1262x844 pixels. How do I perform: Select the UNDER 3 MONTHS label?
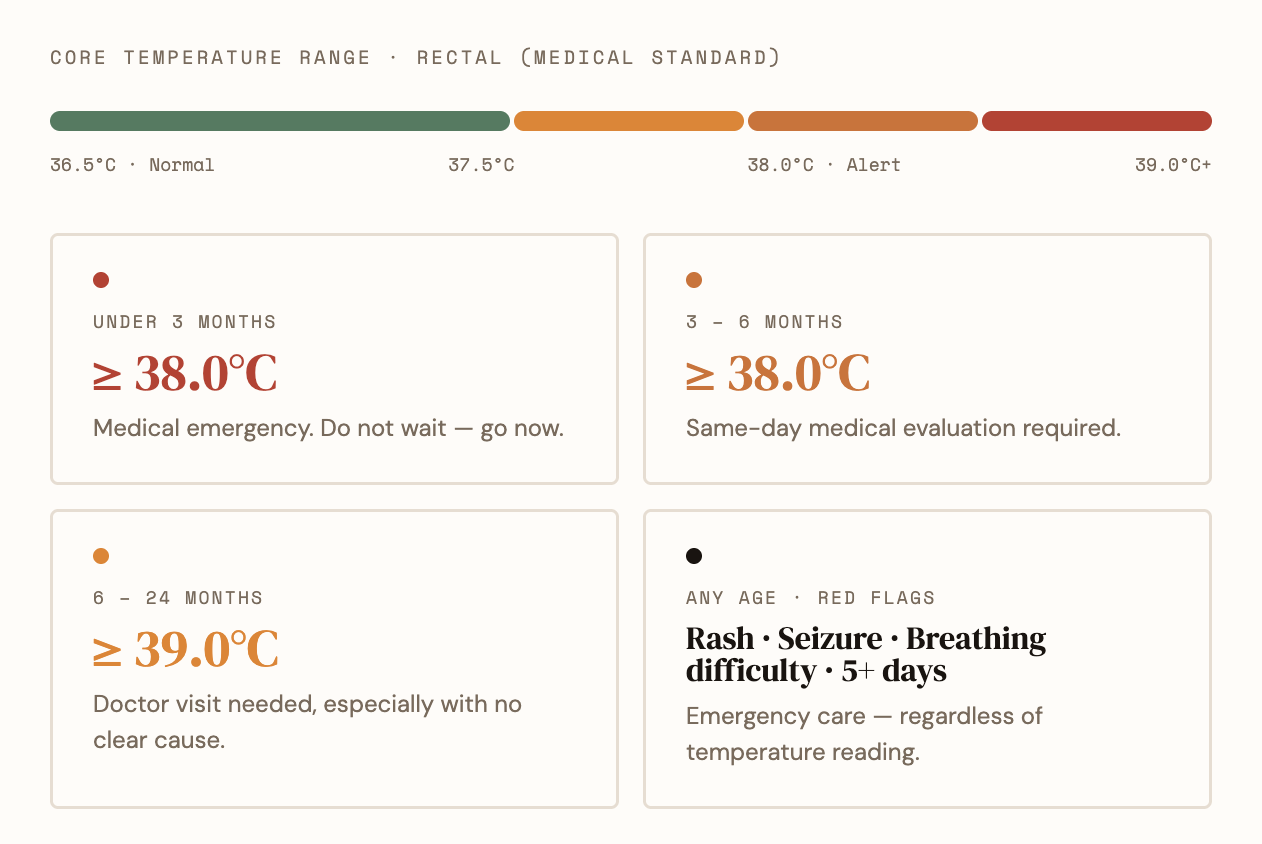click(x=185, y=322)
